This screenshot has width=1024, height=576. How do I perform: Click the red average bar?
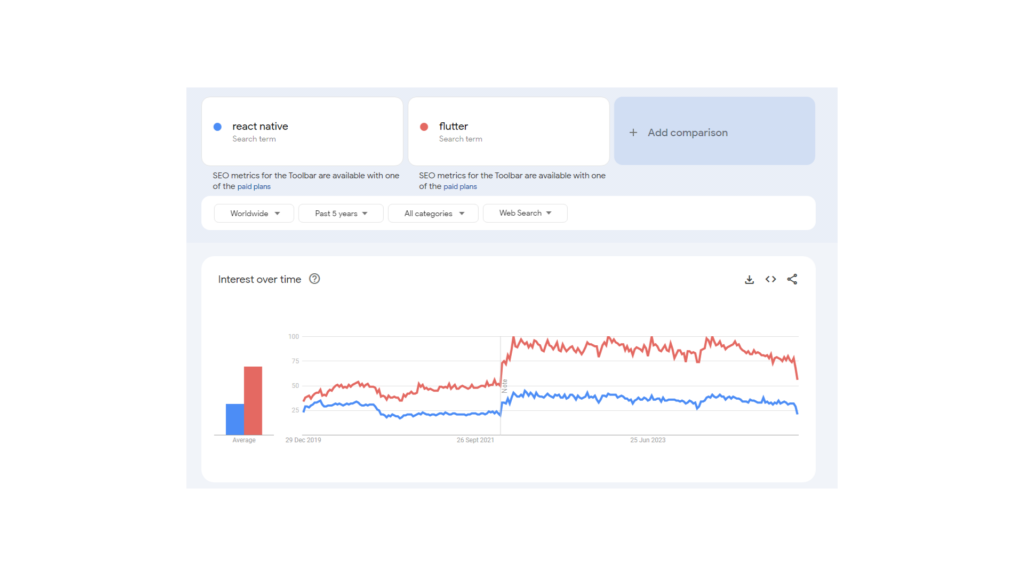tap(253, 400)
